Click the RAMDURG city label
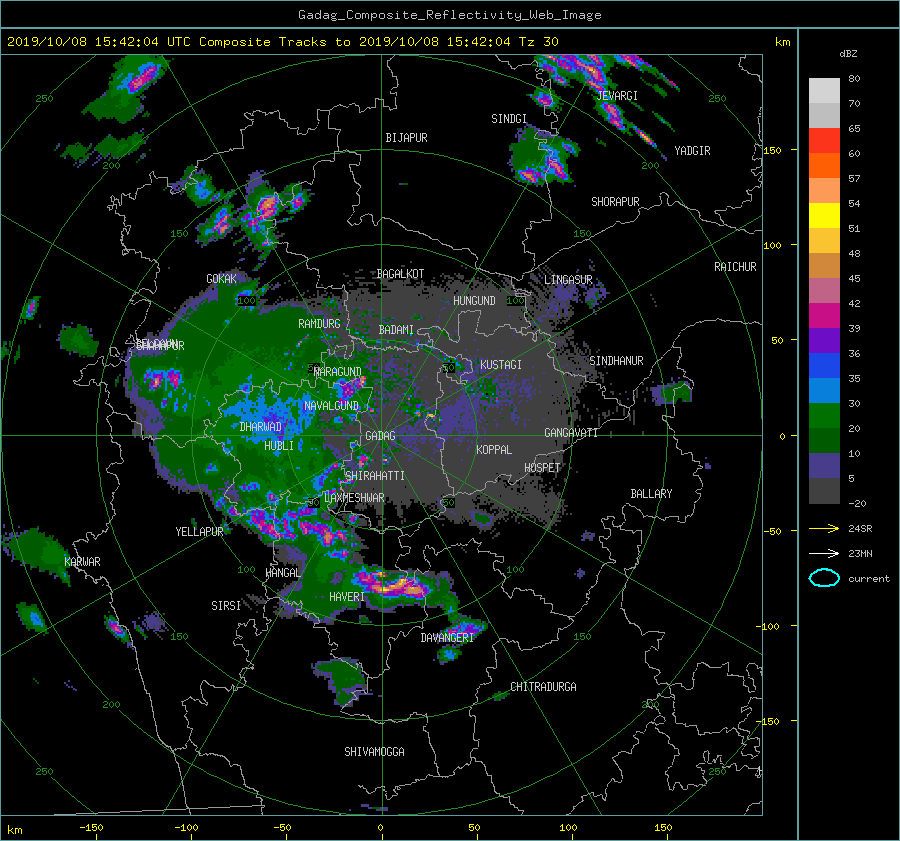The image size is (900, 841). pos(319,324)
